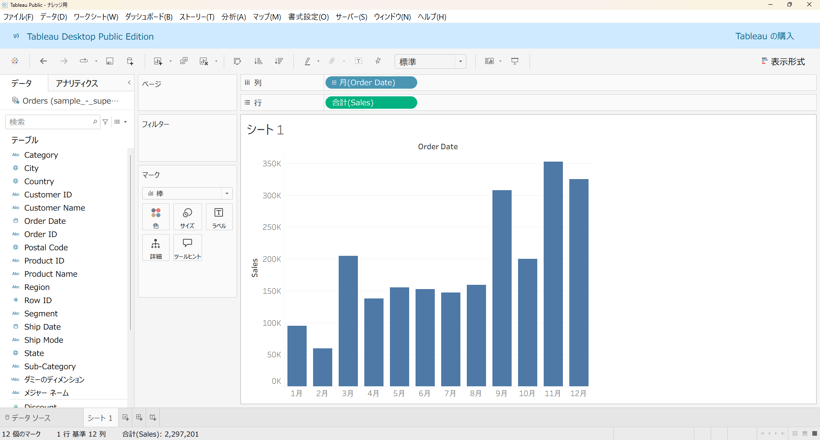Open the ワークシート(W) menu
This screenshot has height=440, width=820.
tap(96, 17)
